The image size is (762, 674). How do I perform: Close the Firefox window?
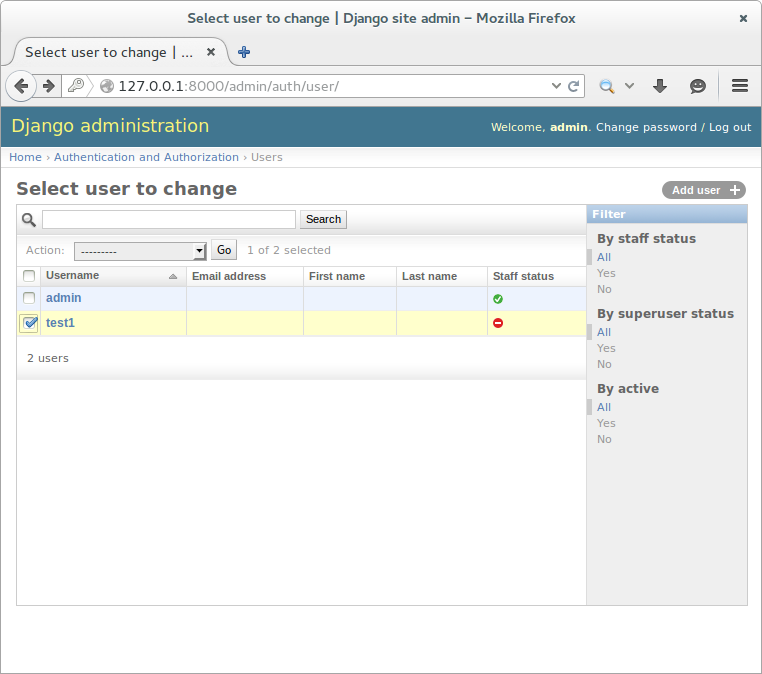point(743,18)
